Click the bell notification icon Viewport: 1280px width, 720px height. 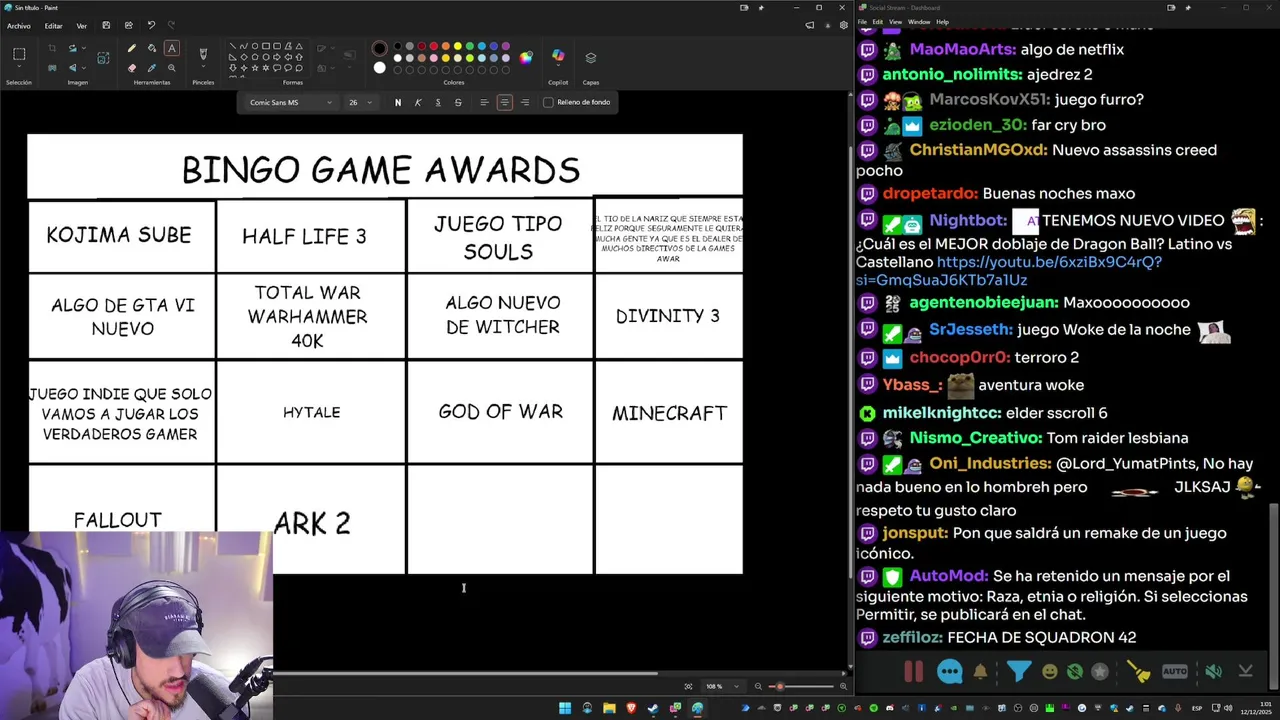pyautogui.click(x=980, y=672)
